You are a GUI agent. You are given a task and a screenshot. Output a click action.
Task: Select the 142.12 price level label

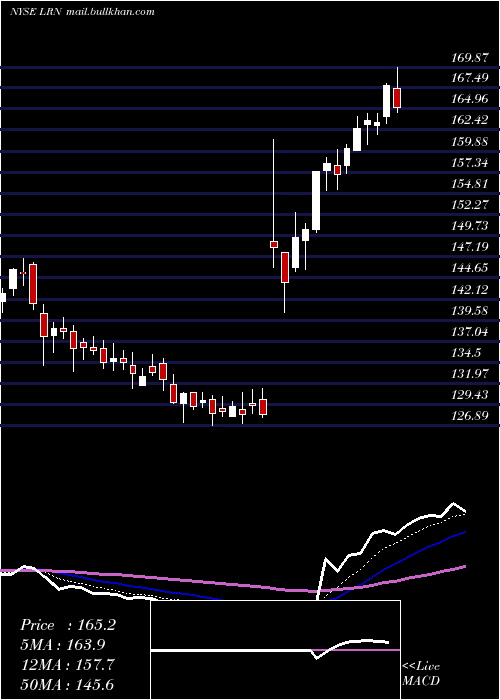(469, 289)
